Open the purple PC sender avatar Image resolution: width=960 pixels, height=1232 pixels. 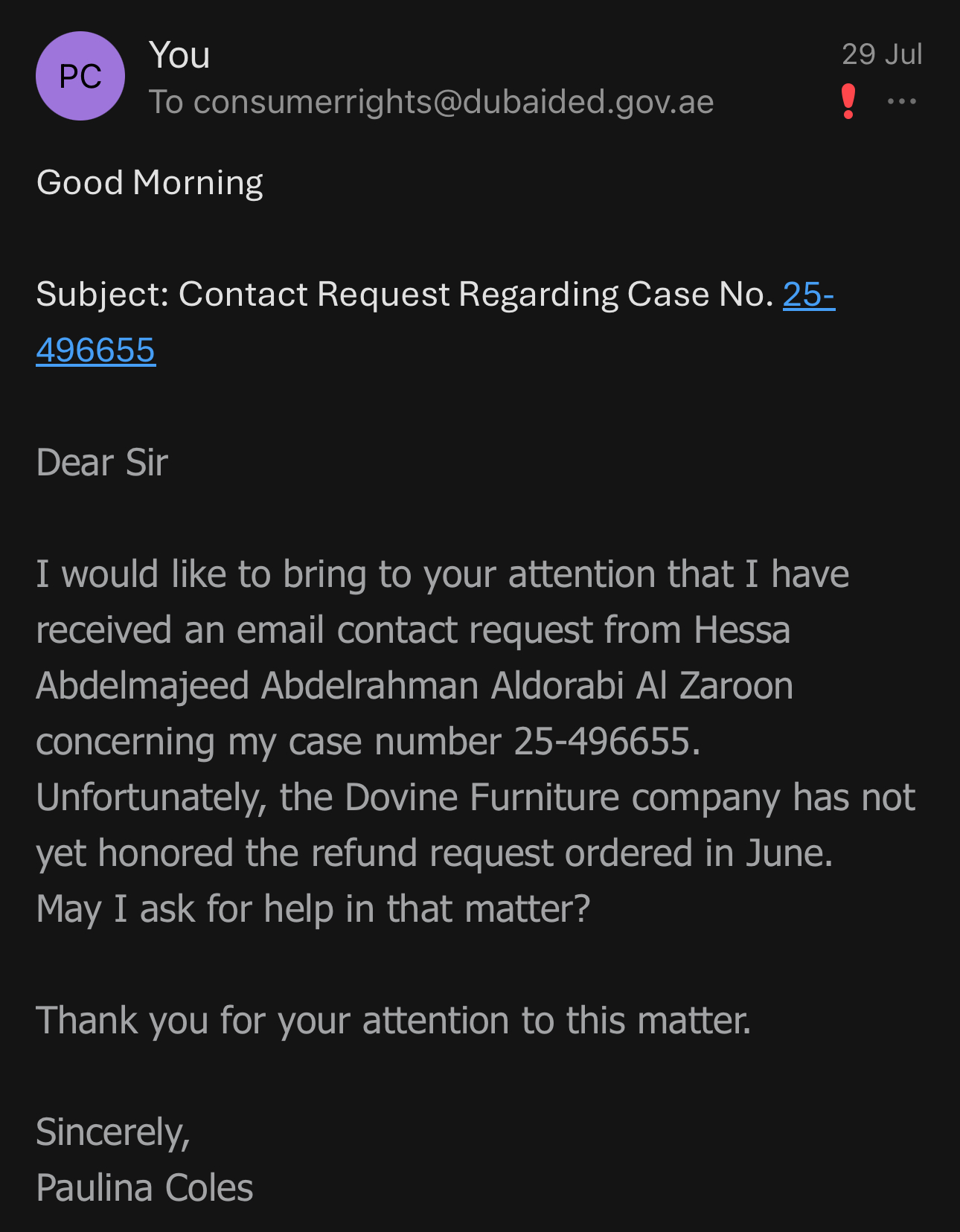[80, 76]
